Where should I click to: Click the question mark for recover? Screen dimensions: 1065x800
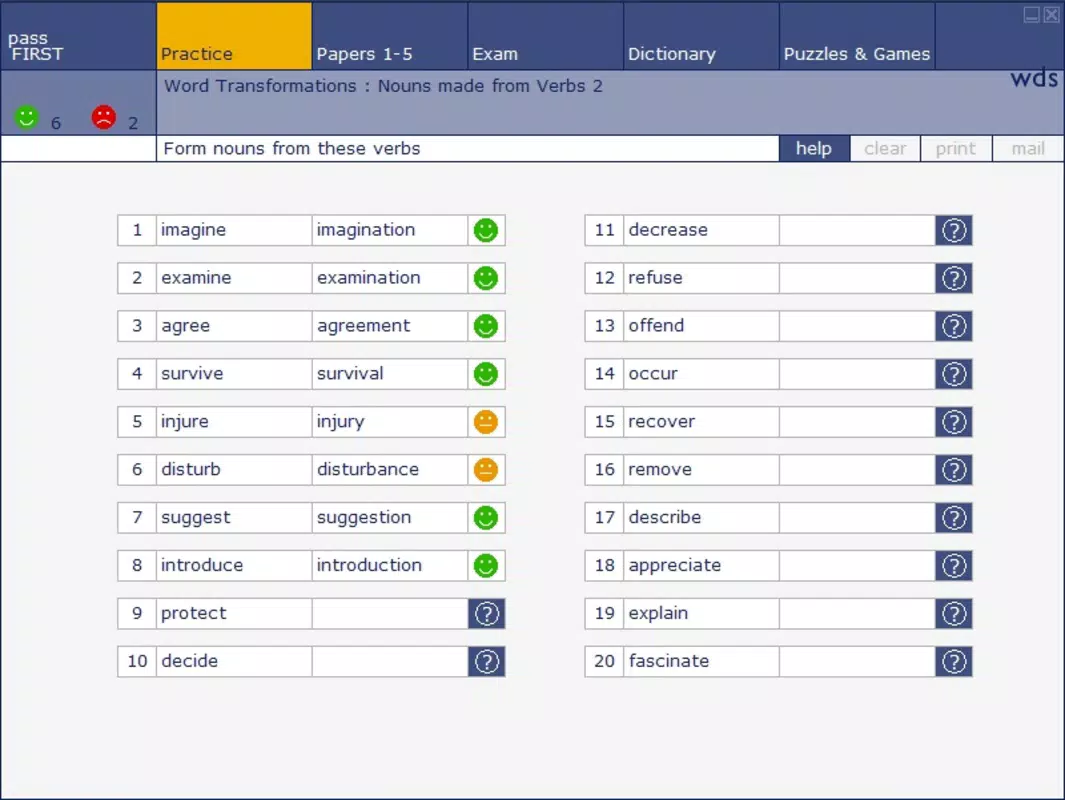pyautogui.click(x=954, y=422)
